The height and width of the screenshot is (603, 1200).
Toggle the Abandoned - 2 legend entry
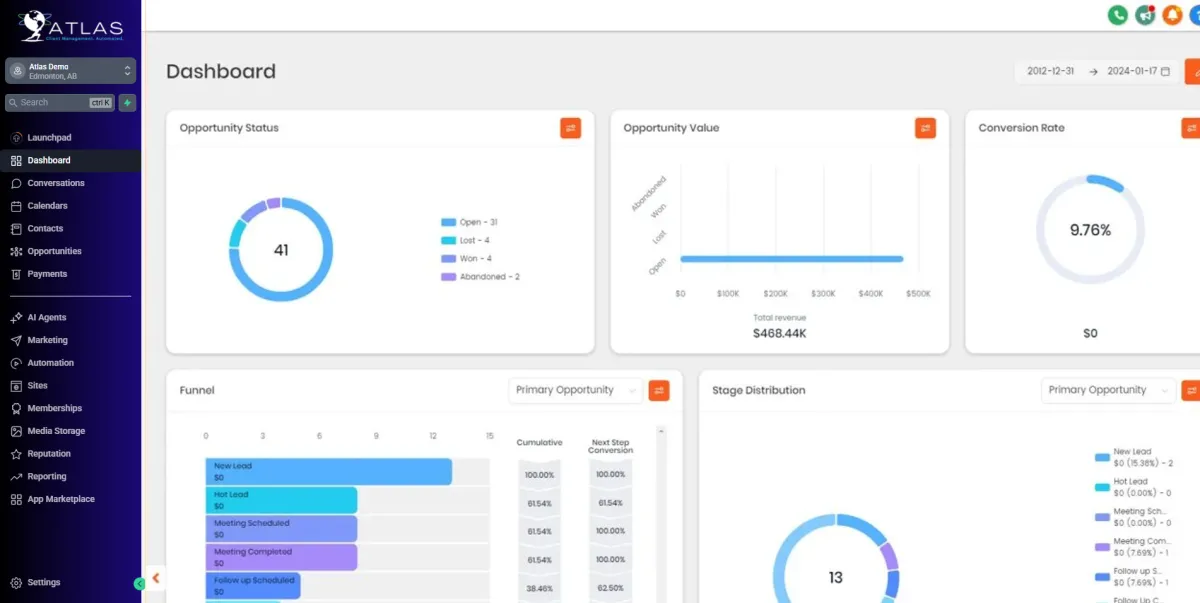coord(480,276)
